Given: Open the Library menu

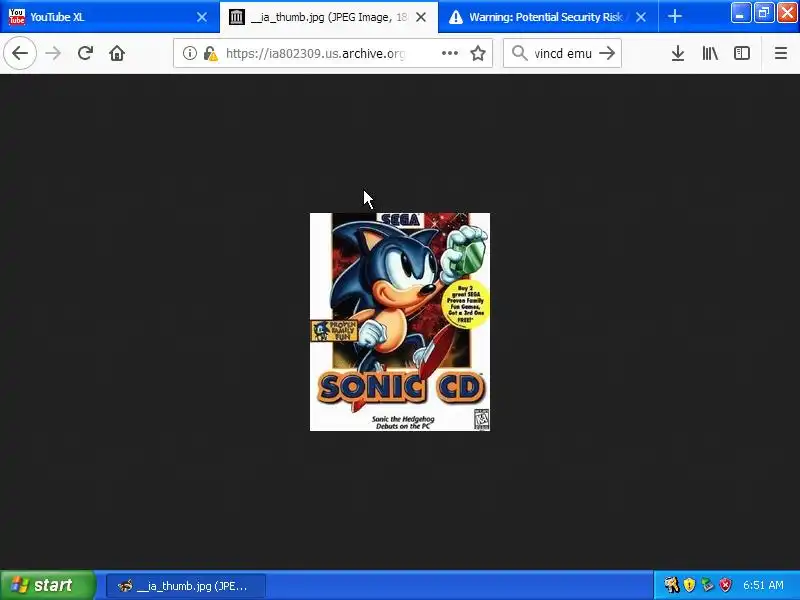Looking at the screenshot, I should [710, 53].
